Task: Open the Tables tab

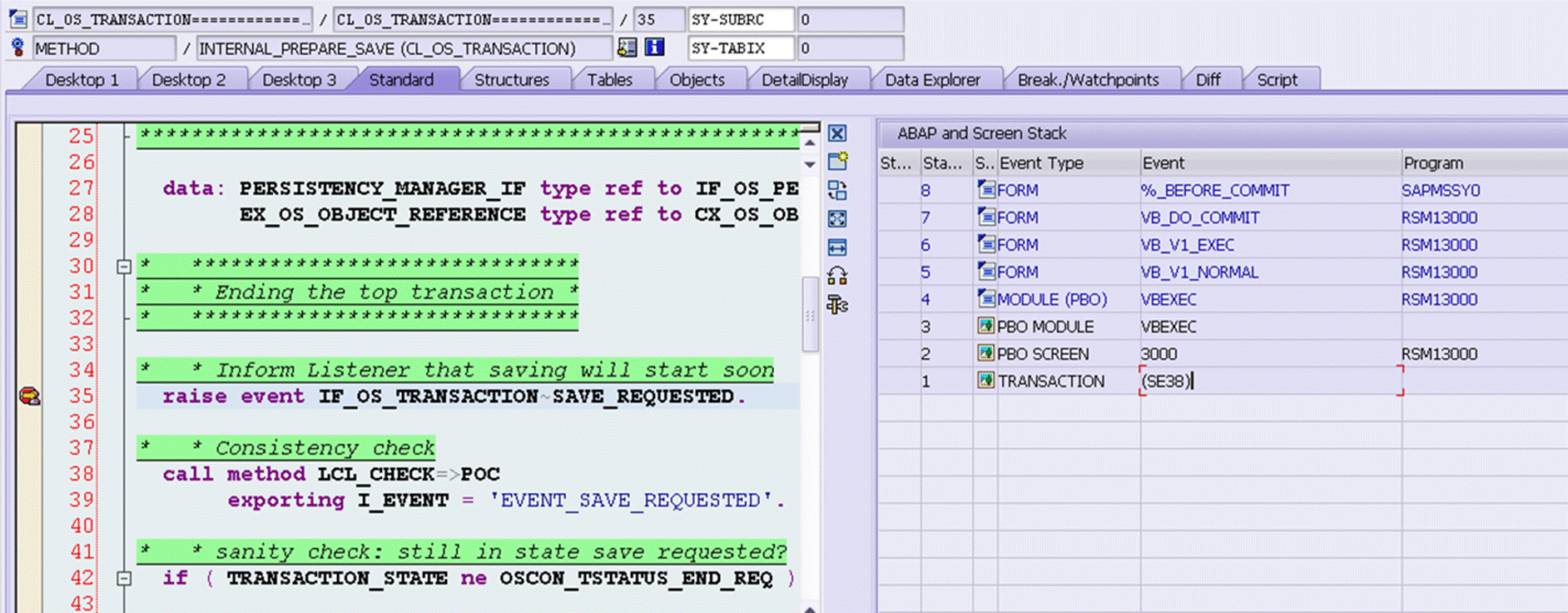Action: point(610,80)
